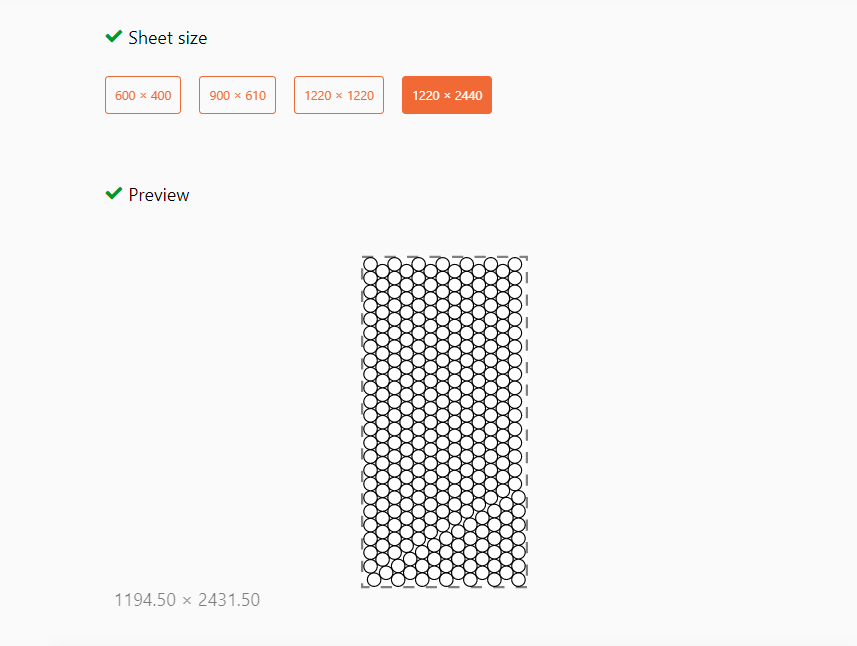Select the top-left circle in the preview

pos(370,265)
